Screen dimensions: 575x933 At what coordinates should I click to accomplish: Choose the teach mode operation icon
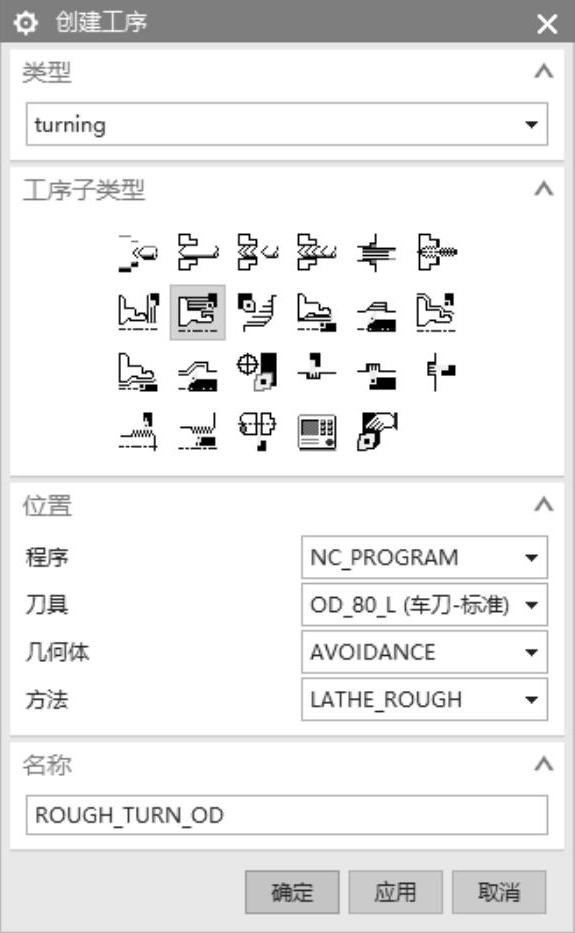pos(257,372)
